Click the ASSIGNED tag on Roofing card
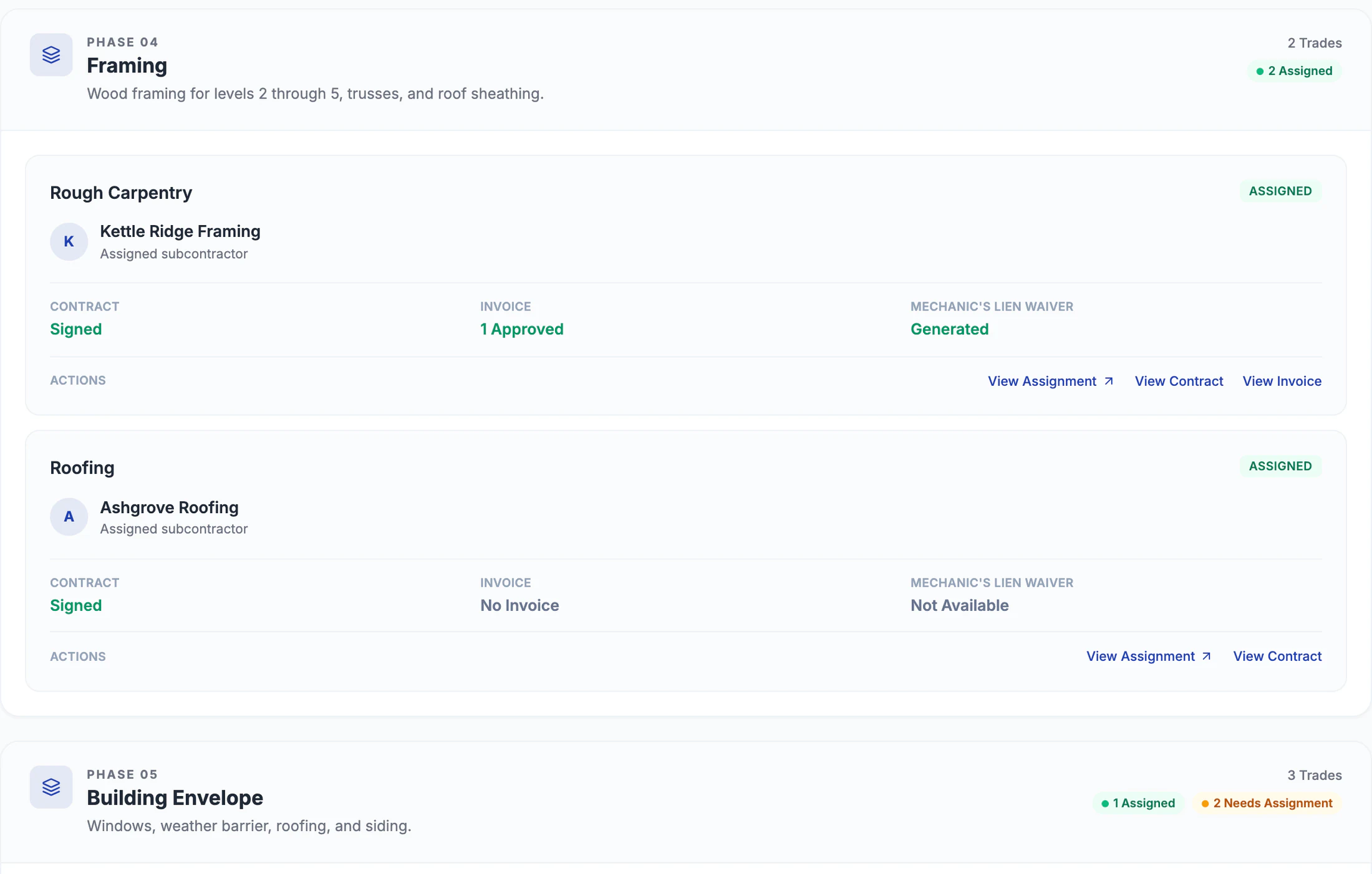Image resolution: width=1372 pixels, height=874 pixels. click(1280, 466)
